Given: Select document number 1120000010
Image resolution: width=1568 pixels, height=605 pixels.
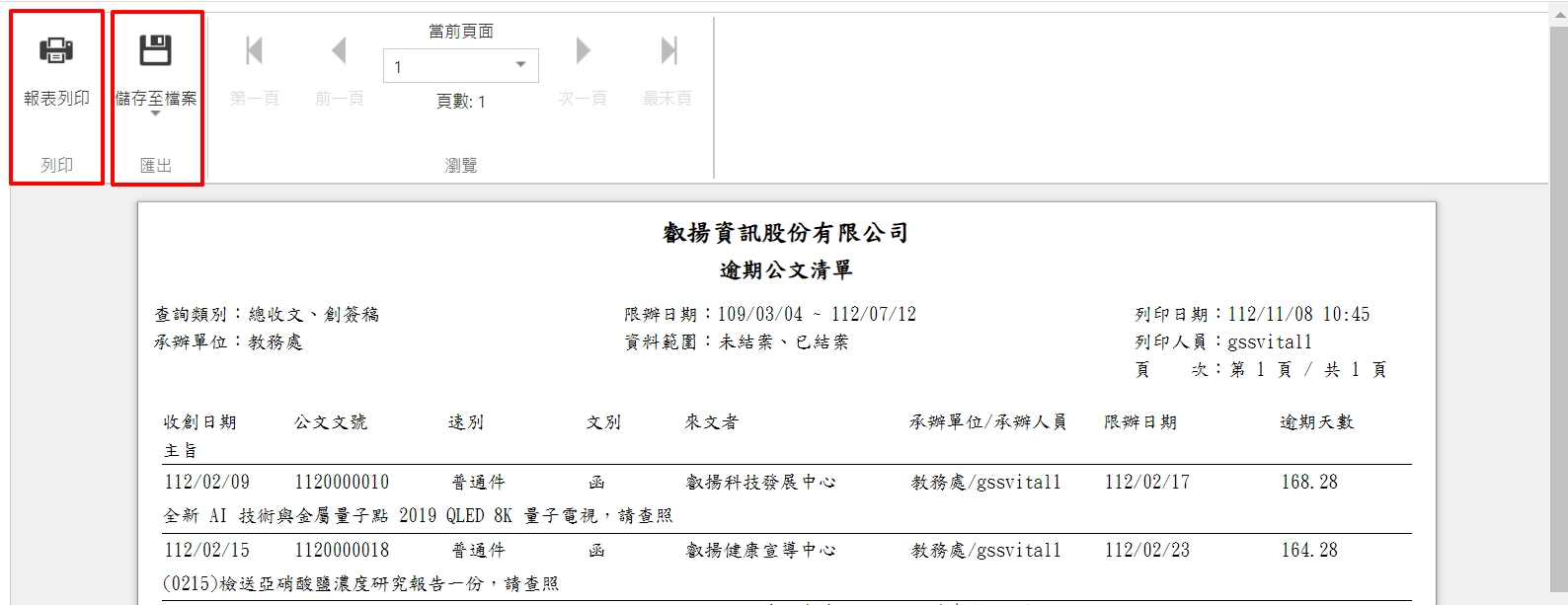Looking at the screenshot, I should pos(342,482).
